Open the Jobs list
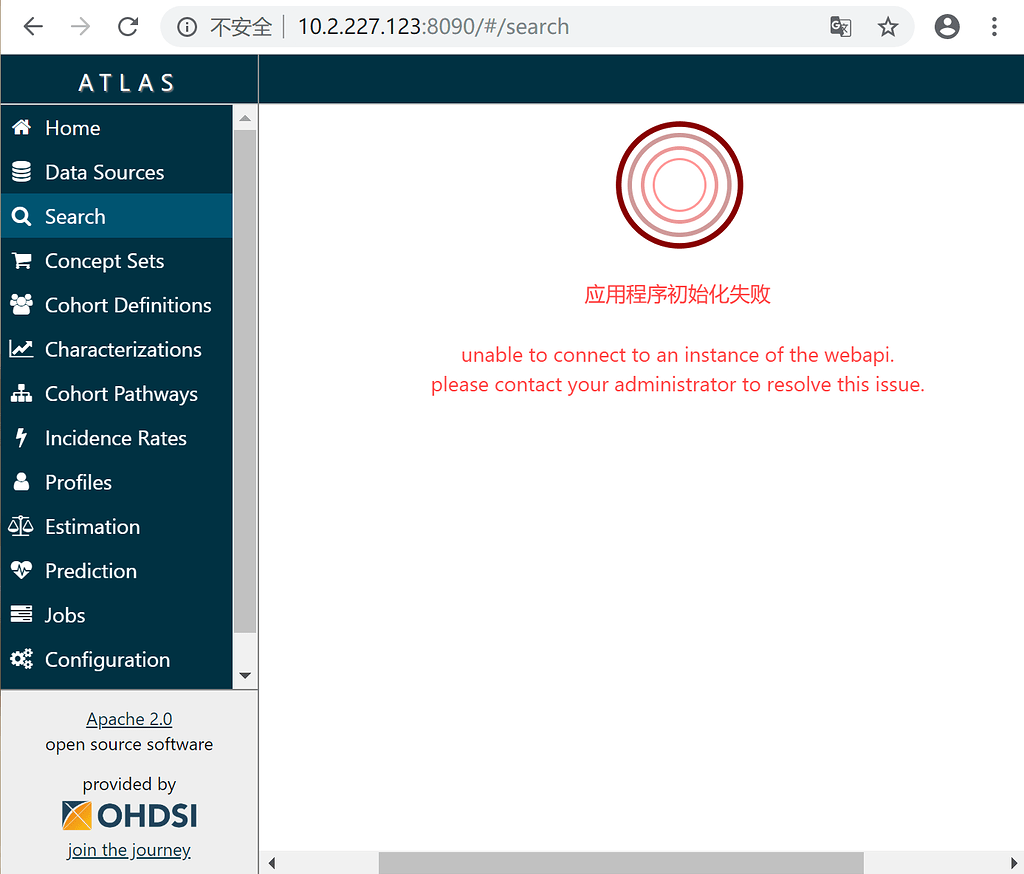 64,615
